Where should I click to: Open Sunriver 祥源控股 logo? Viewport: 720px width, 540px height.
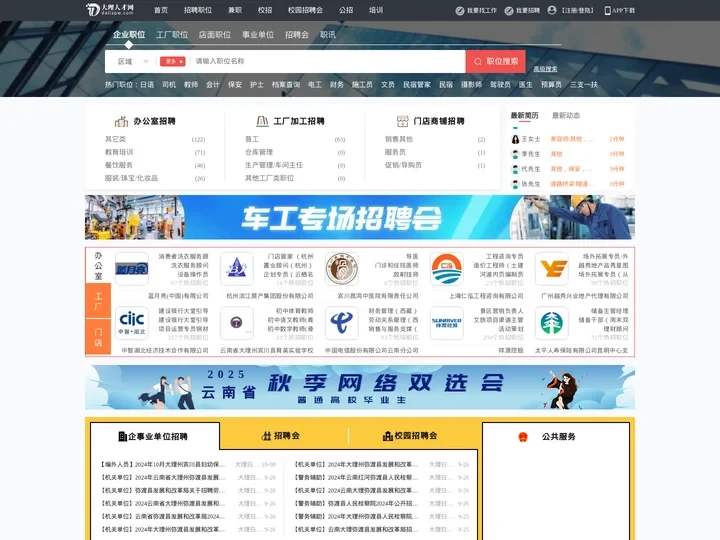447,323
